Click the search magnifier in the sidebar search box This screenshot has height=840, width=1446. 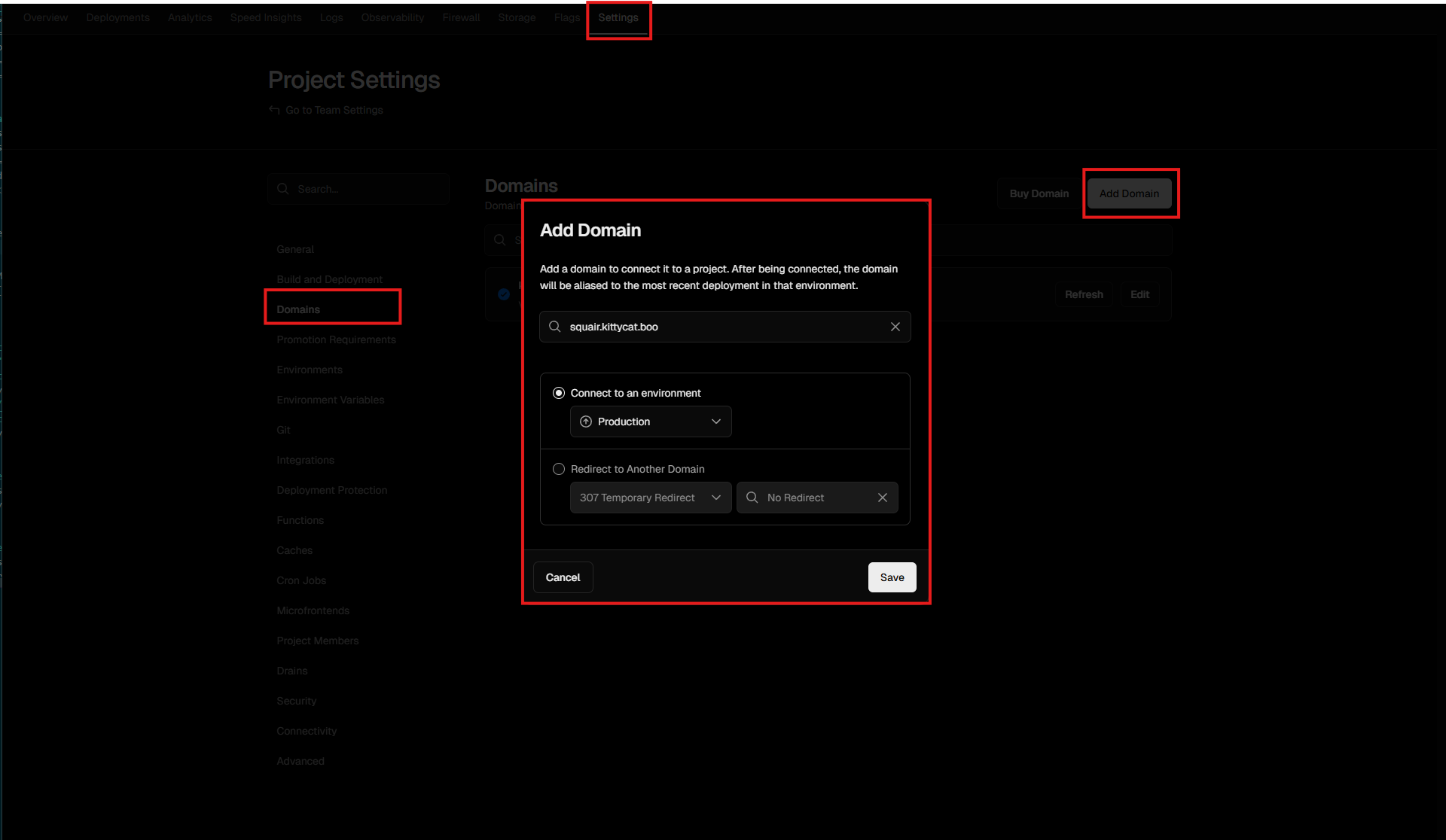[283, 188]
